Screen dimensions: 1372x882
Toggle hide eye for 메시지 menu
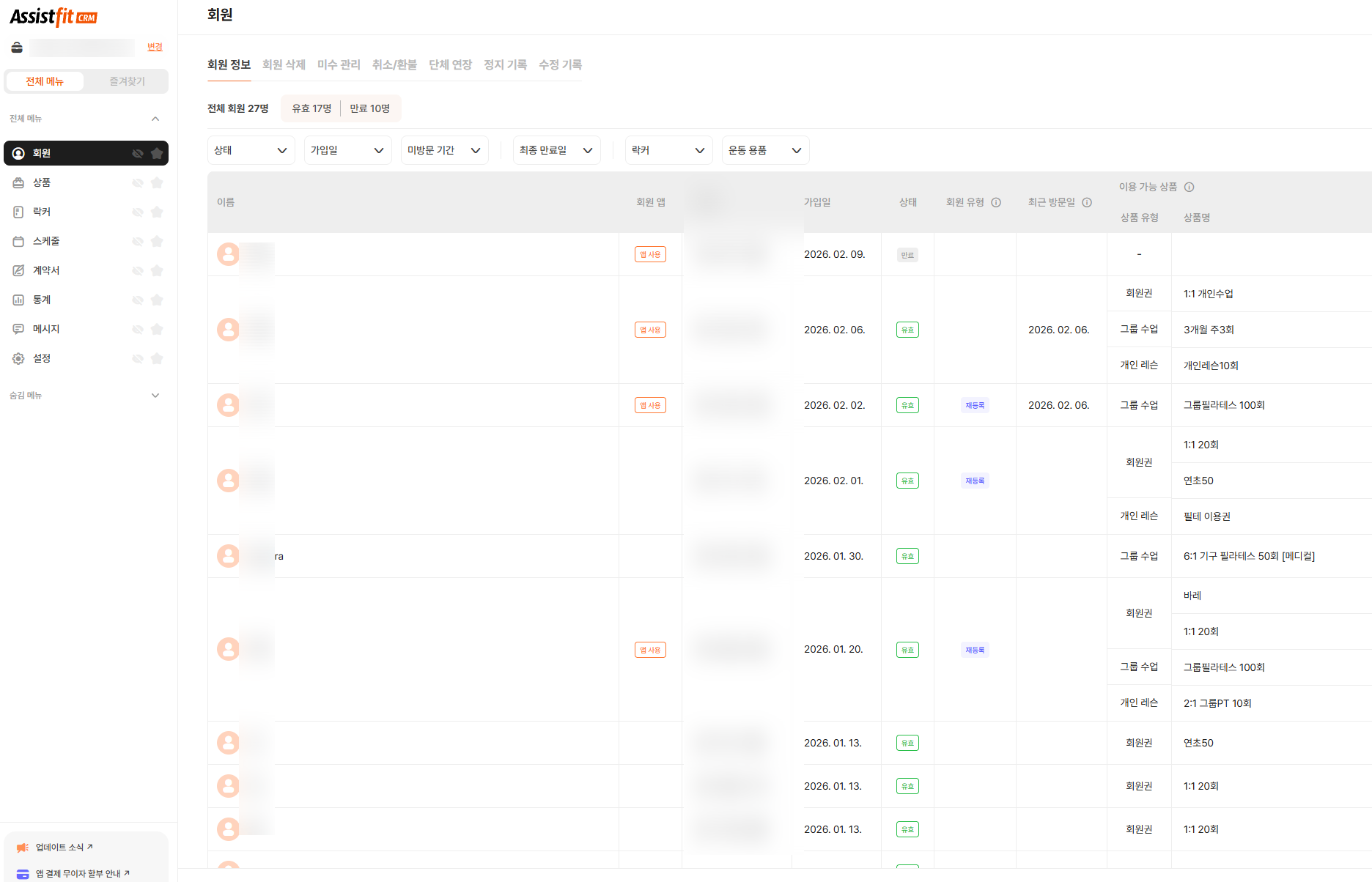click(x=137, y=329)
